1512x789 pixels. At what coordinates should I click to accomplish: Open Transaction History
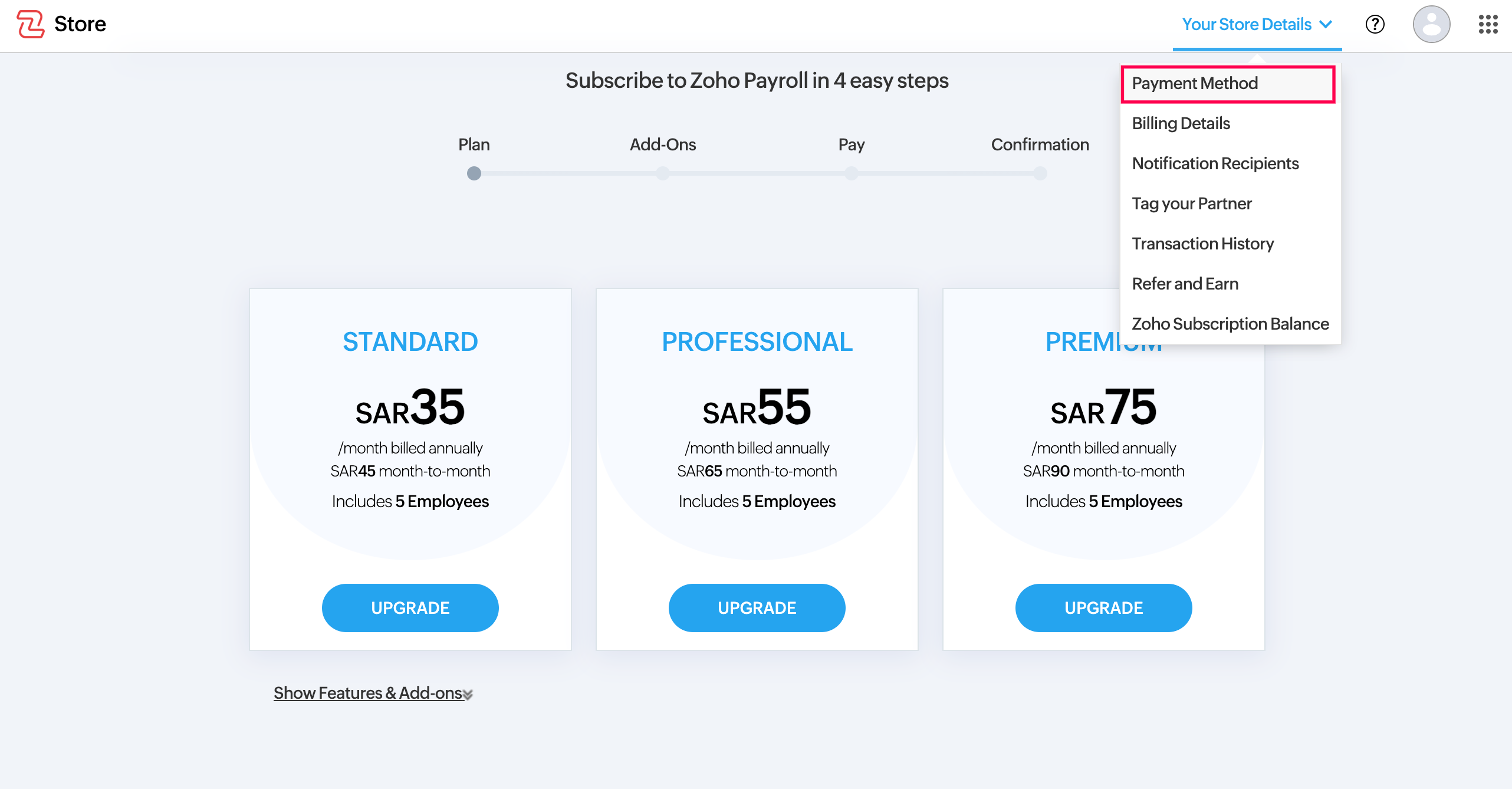tap(1203, 244)
